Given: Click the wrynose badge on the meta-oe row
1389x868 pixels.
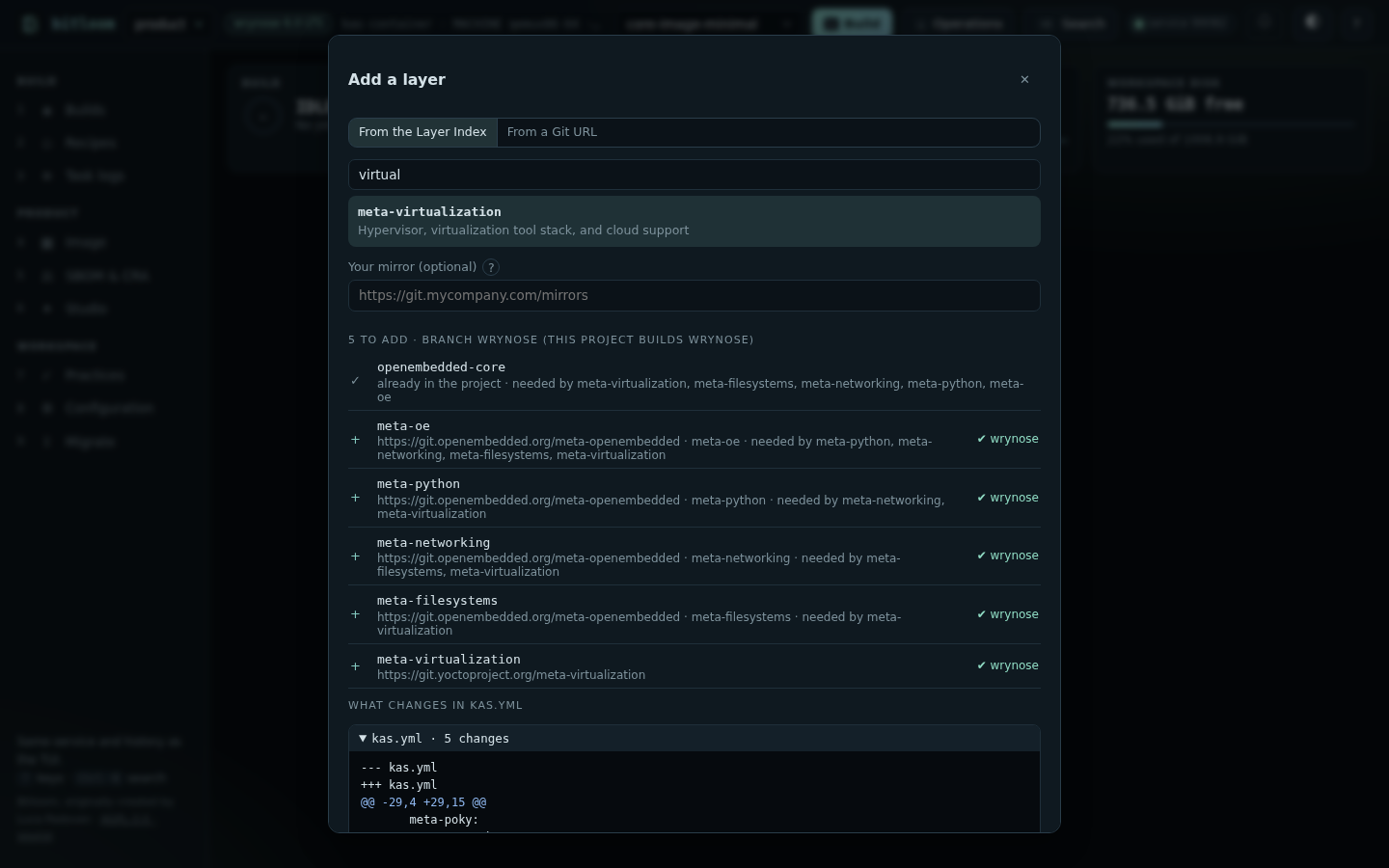Looking at the screenshot, I should point(1007,439).
